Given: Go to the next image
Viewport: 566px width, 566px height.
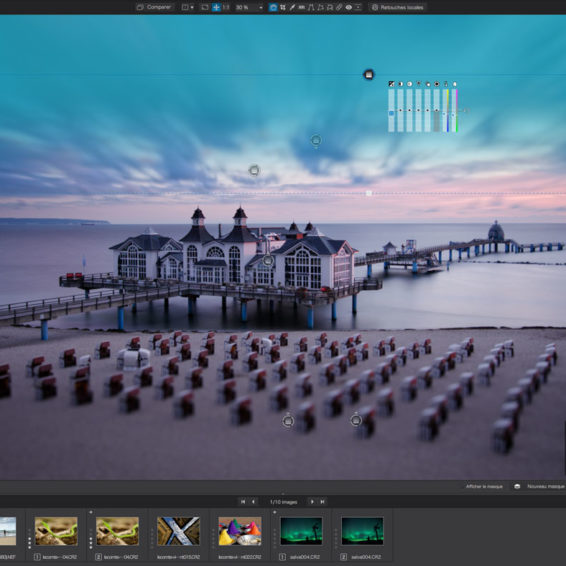Looking at the screenshot, I should coord(312,501).
